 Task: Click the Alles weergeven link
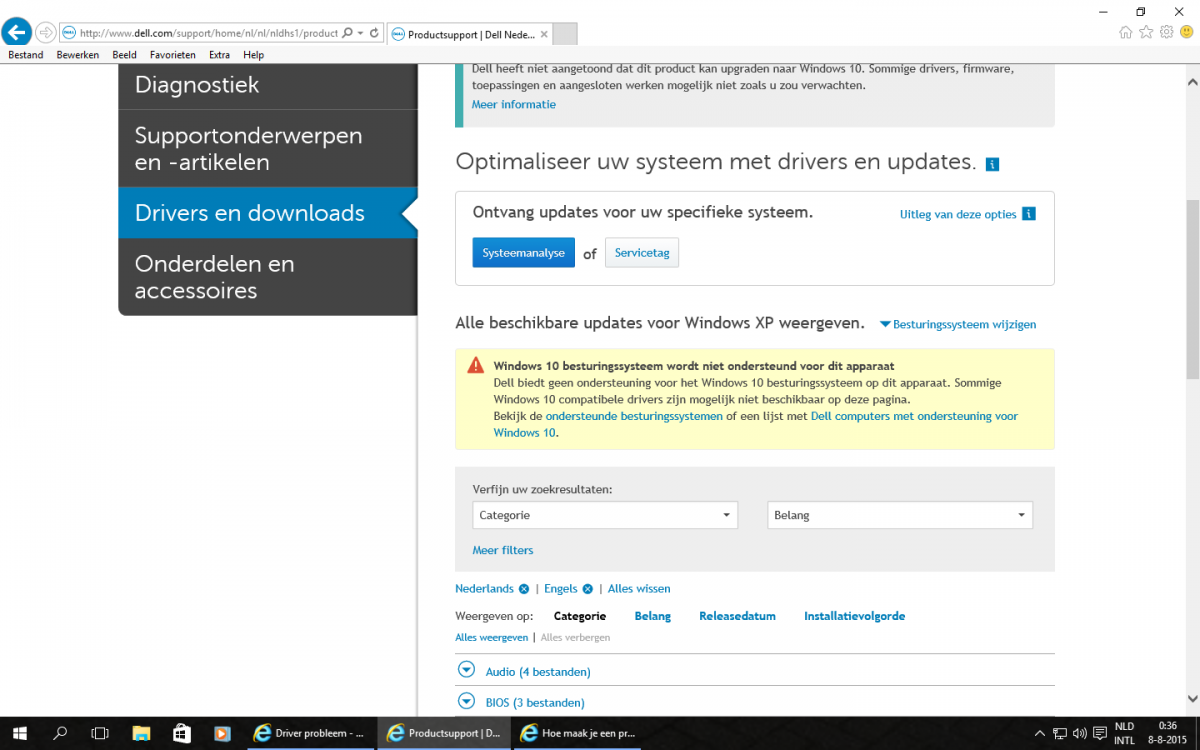point(491,637)
